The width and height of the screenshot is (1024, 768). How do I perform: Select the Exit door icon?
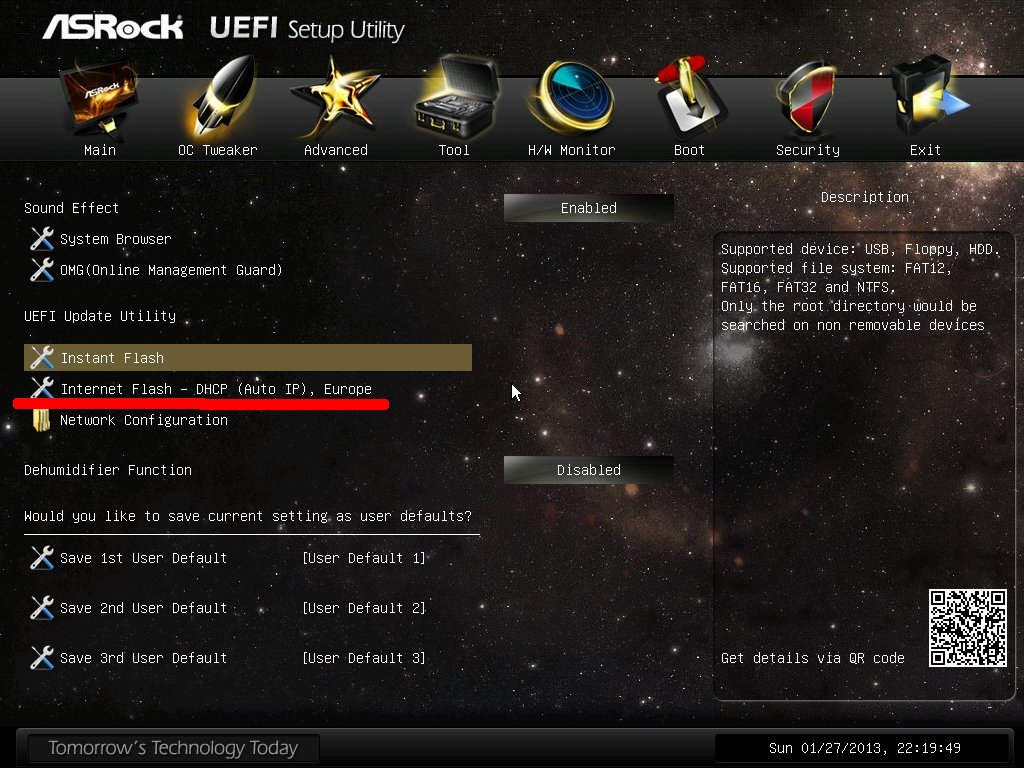coord(927,98)
